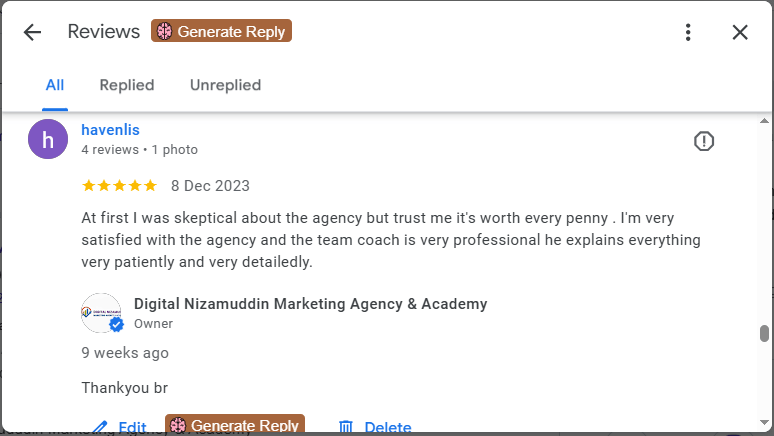Click the five-star rating on the review
The image size is (774, 436).
[x=119, y=186]
